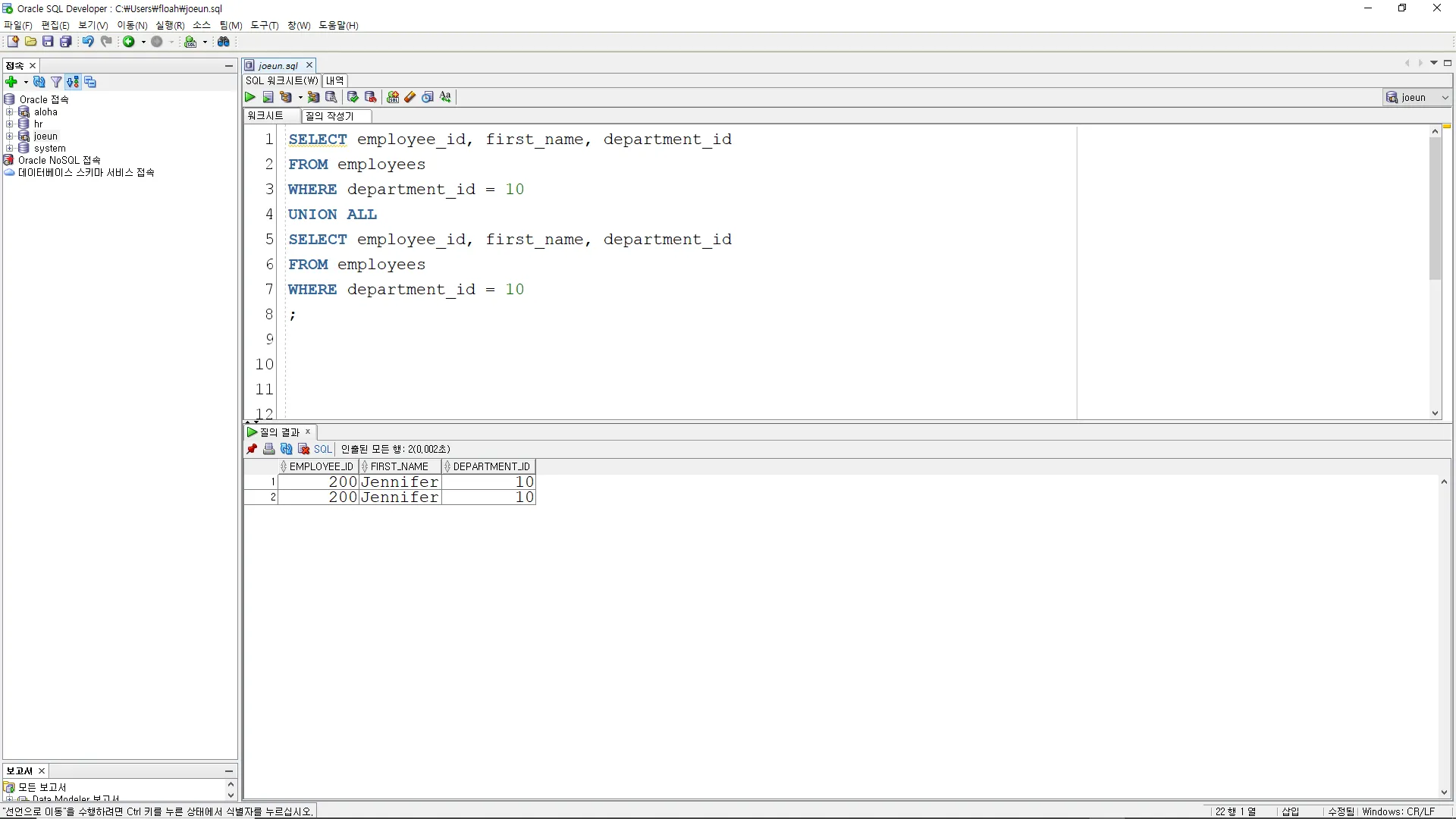This screenshot has height=819, width=1456.
Task: Click the Commit icon in worksheet toolbar
Action: (x=353, y=97)
